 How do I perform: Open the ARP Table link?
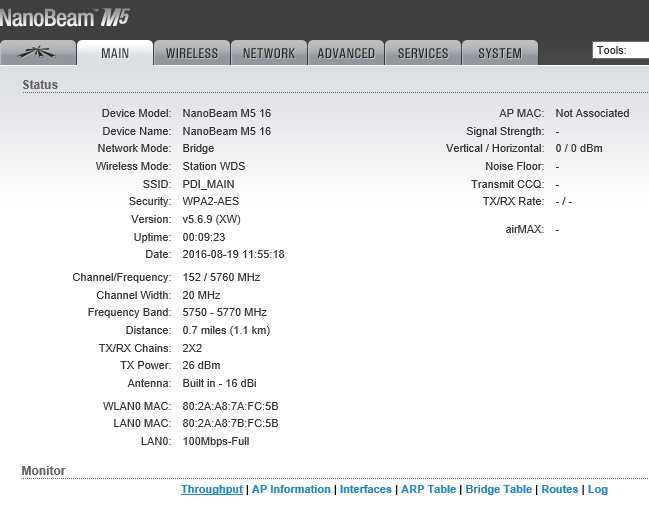click(428, 489)
